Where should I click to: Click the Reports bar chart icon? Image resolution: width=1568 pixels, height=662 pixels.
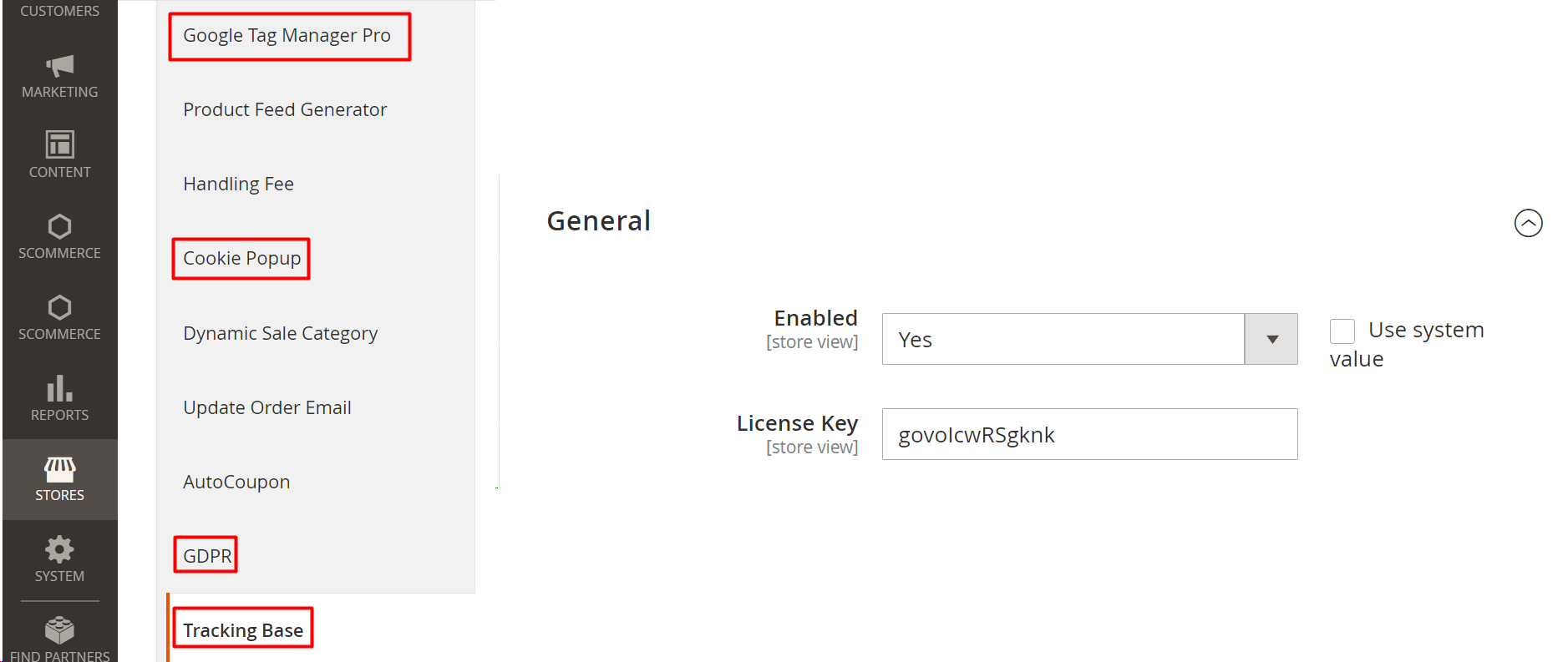(x=59, y=388)
